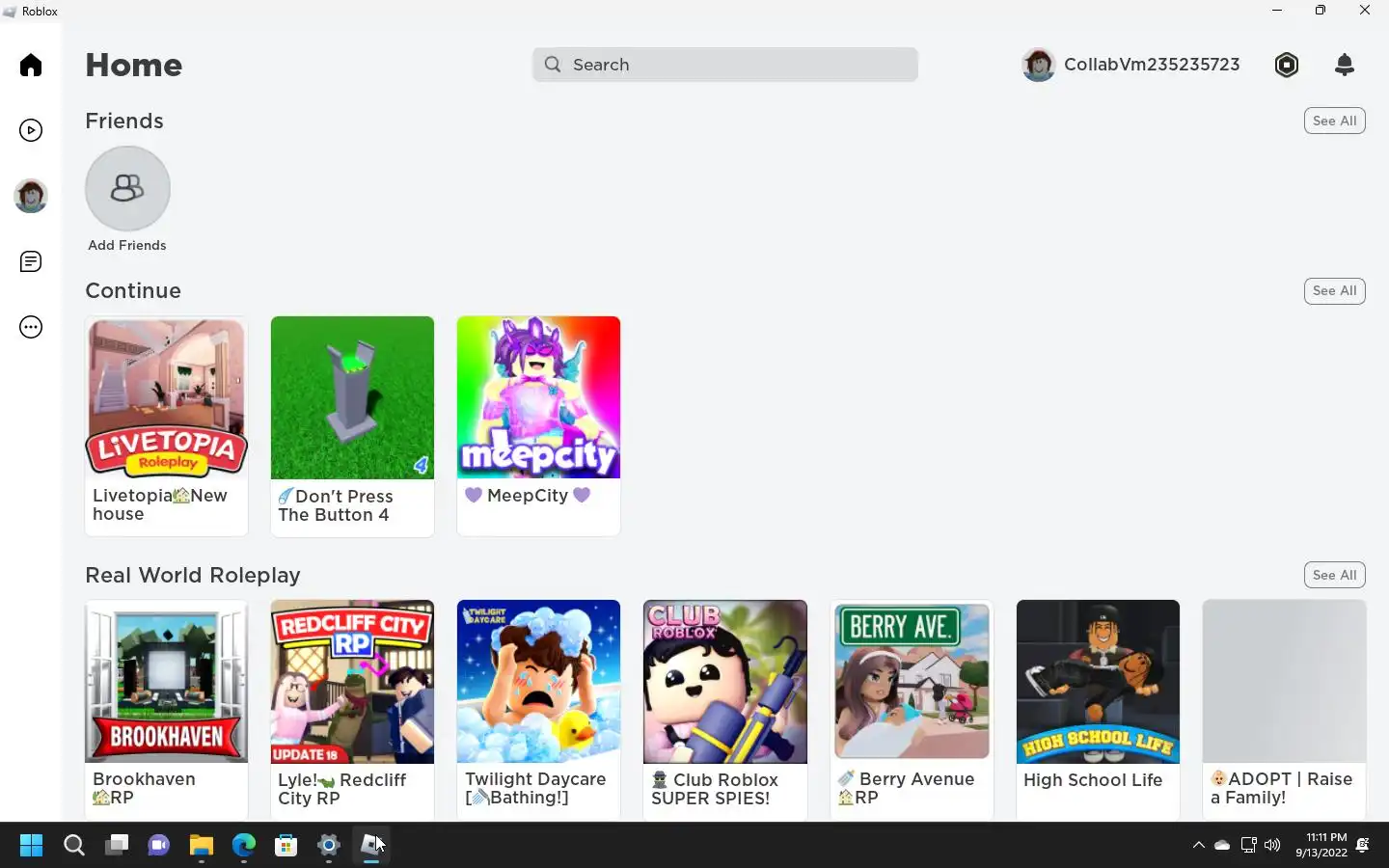
Task: Open the volume speaker tray icon
Action: (x=1272, y=846)
